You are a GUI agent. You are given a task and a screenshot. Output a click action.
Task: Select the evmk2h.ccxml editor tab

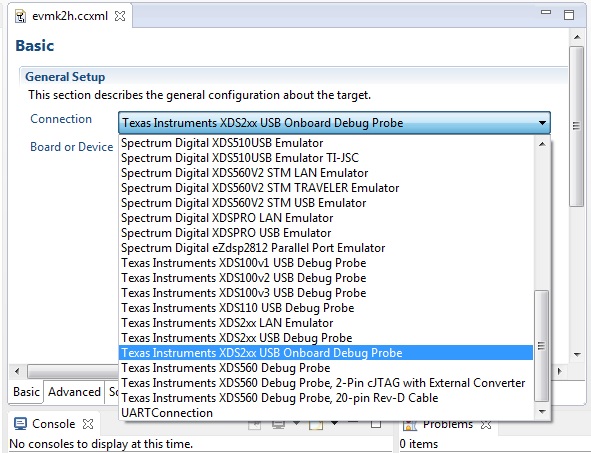(70, 16)
